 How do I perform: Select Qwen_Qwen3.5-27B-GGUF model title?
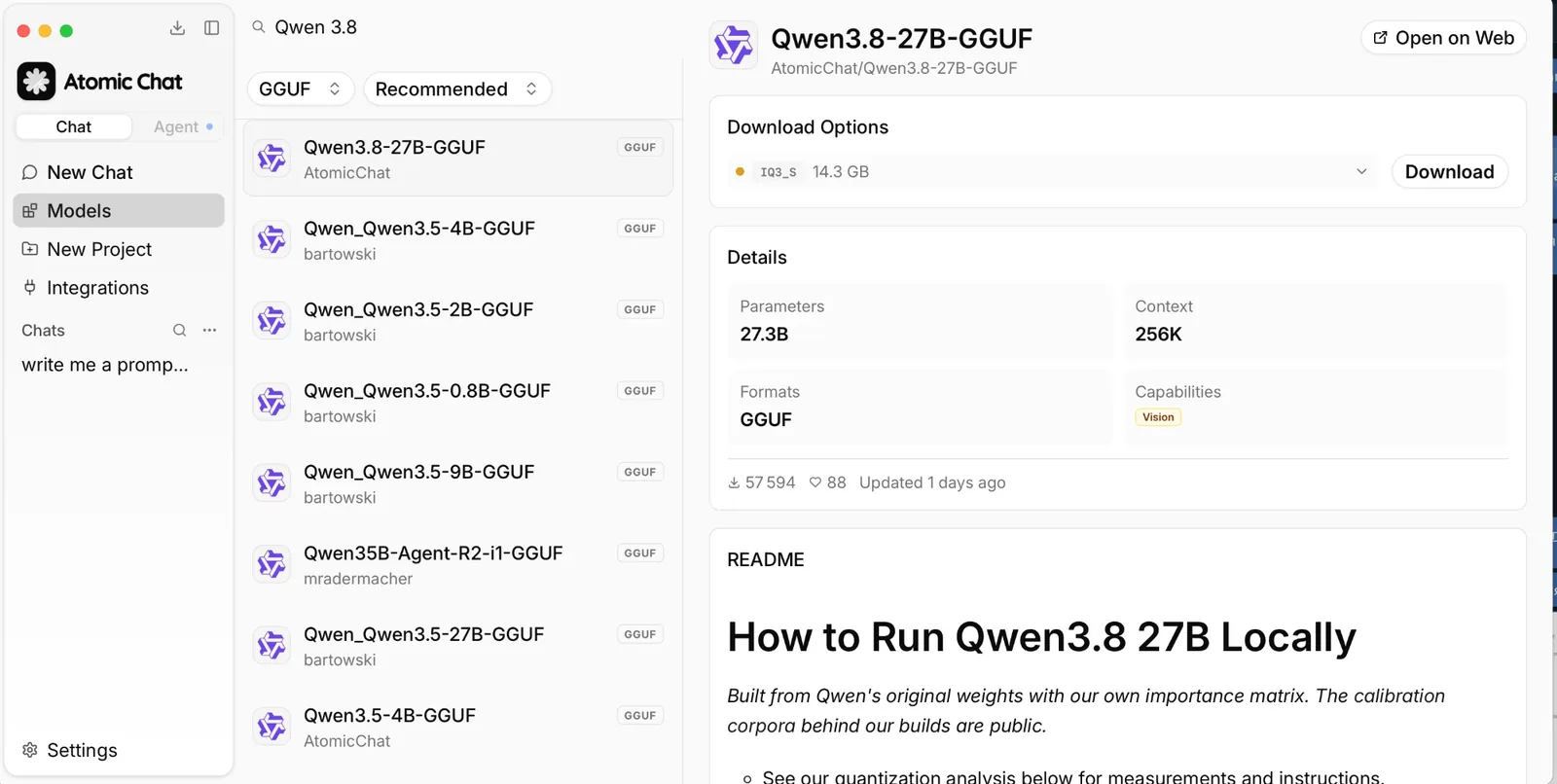pos(424,634)
